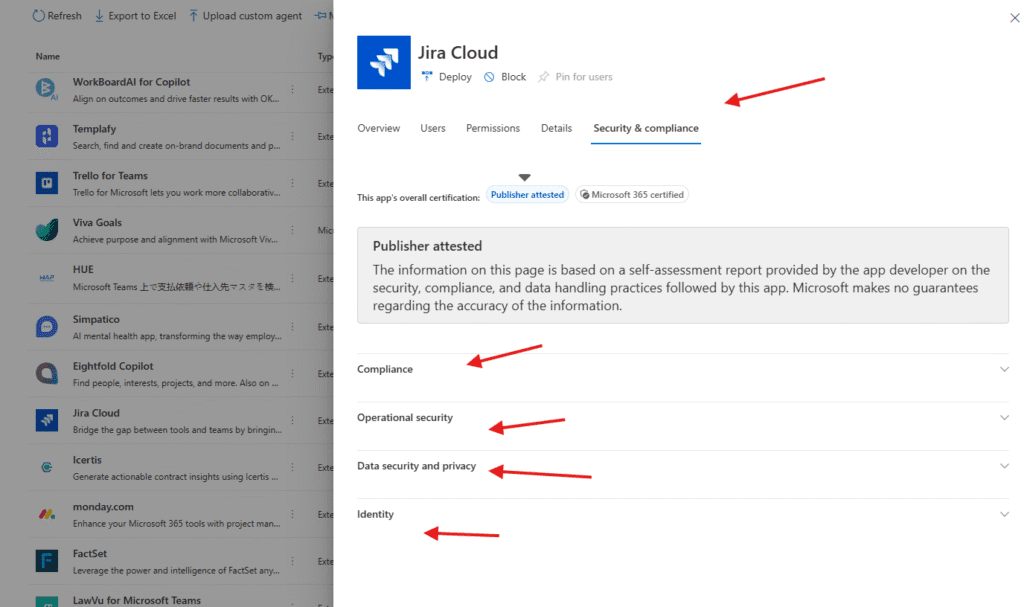Image resolution: width=1024 pixels, height=607 pixels.
Task: Select the Publisher attested pill
Action: pos(527,195)
